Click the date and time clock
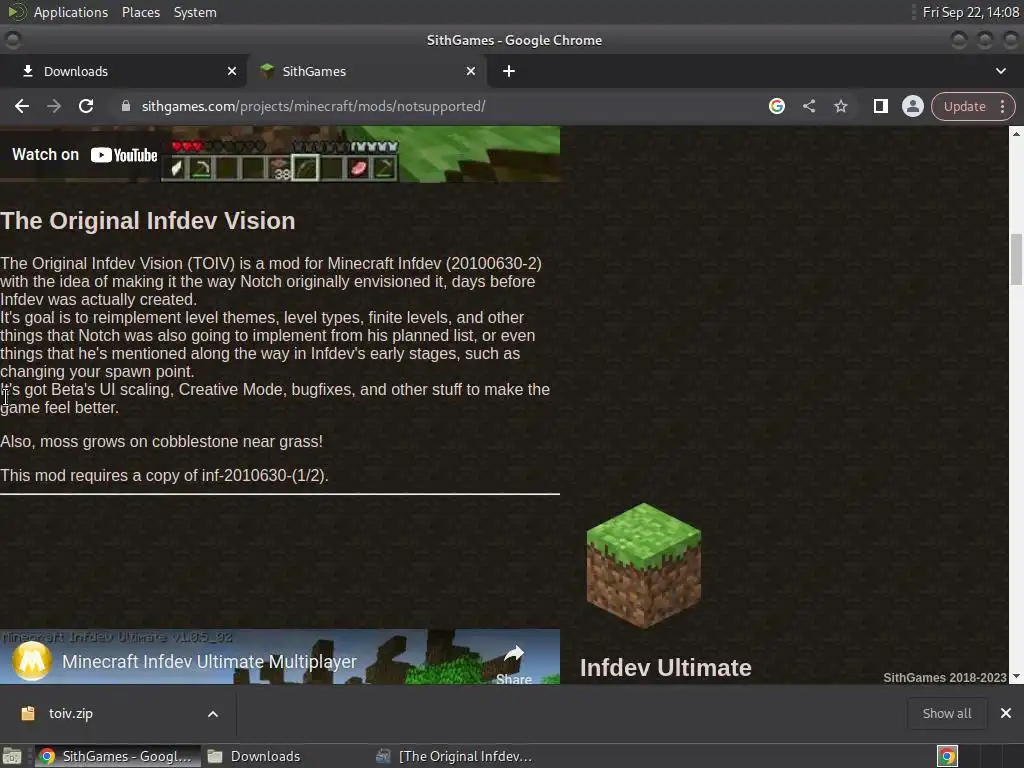Image resolution: width=1024 pixels, height=768 pixels. coord(970,12)
